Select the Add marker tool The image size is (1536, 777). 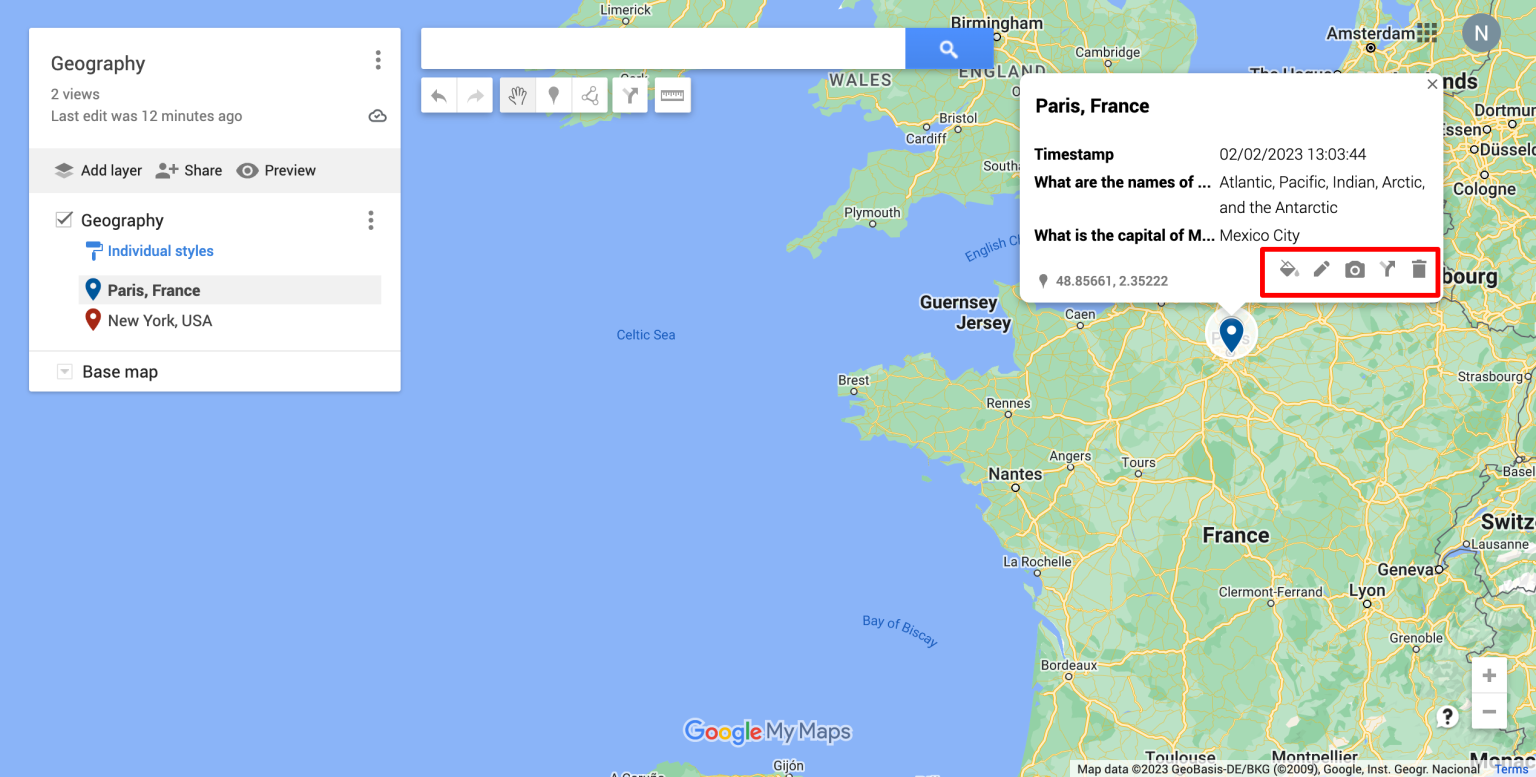click(x=554, y=95)
